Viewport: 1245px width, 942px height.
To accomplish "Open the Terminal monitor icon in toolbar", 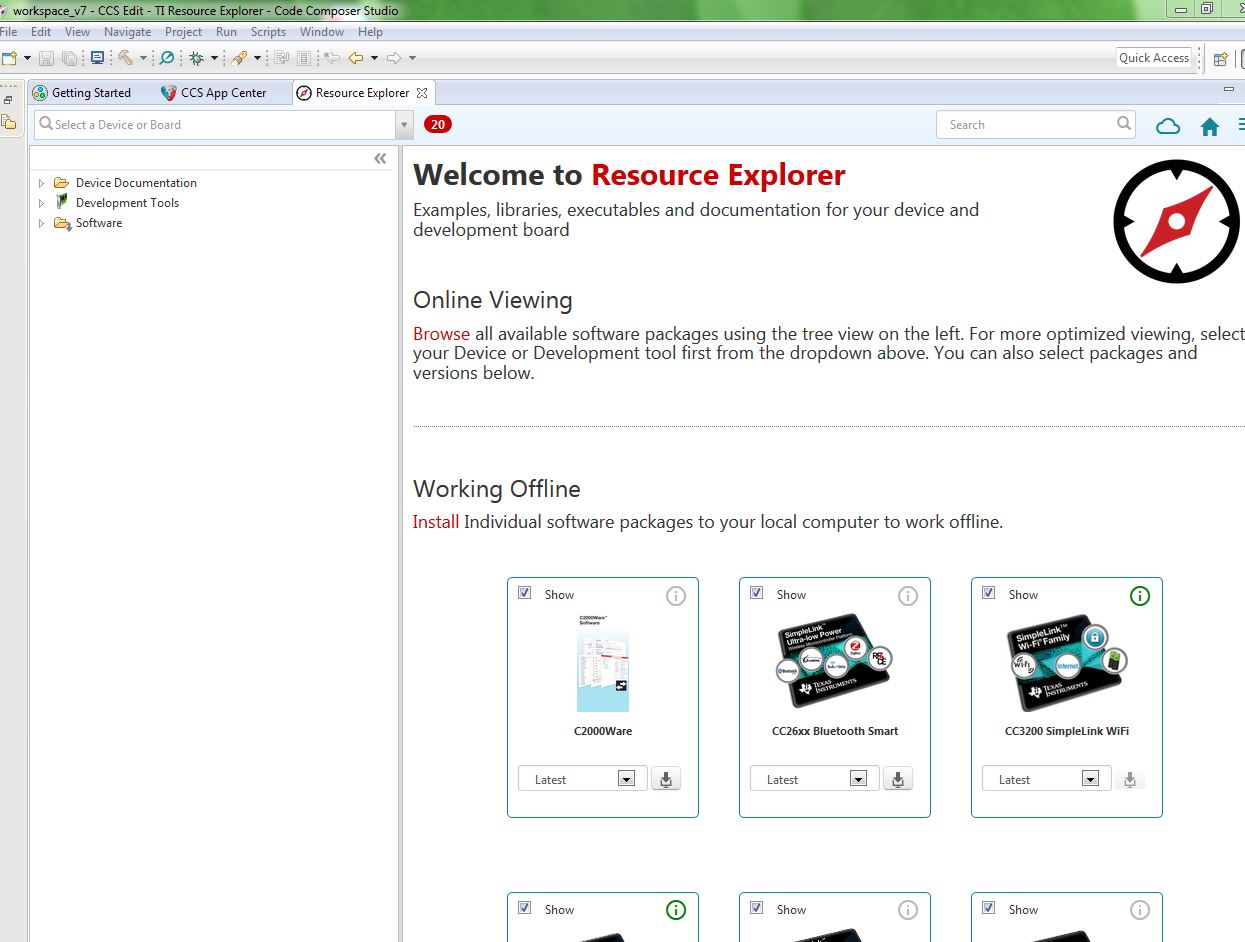I will [x=98, y=58].
